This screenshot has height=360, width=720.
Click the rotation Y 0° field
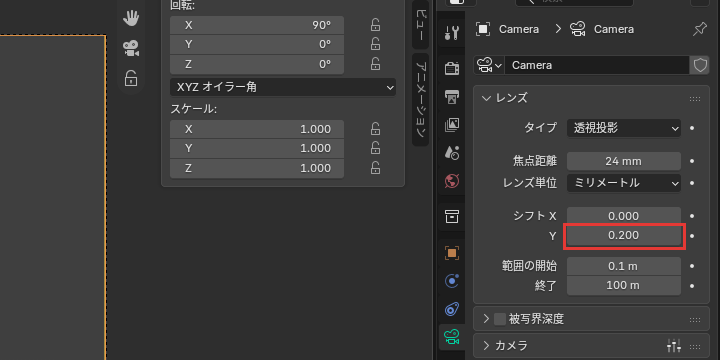[257, 44]
